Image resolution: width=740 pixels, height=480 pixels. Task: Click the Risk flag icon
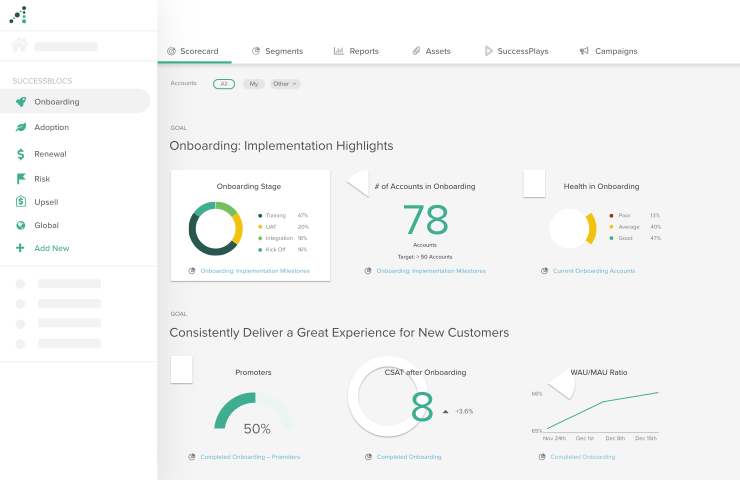(x=21, y=179)
